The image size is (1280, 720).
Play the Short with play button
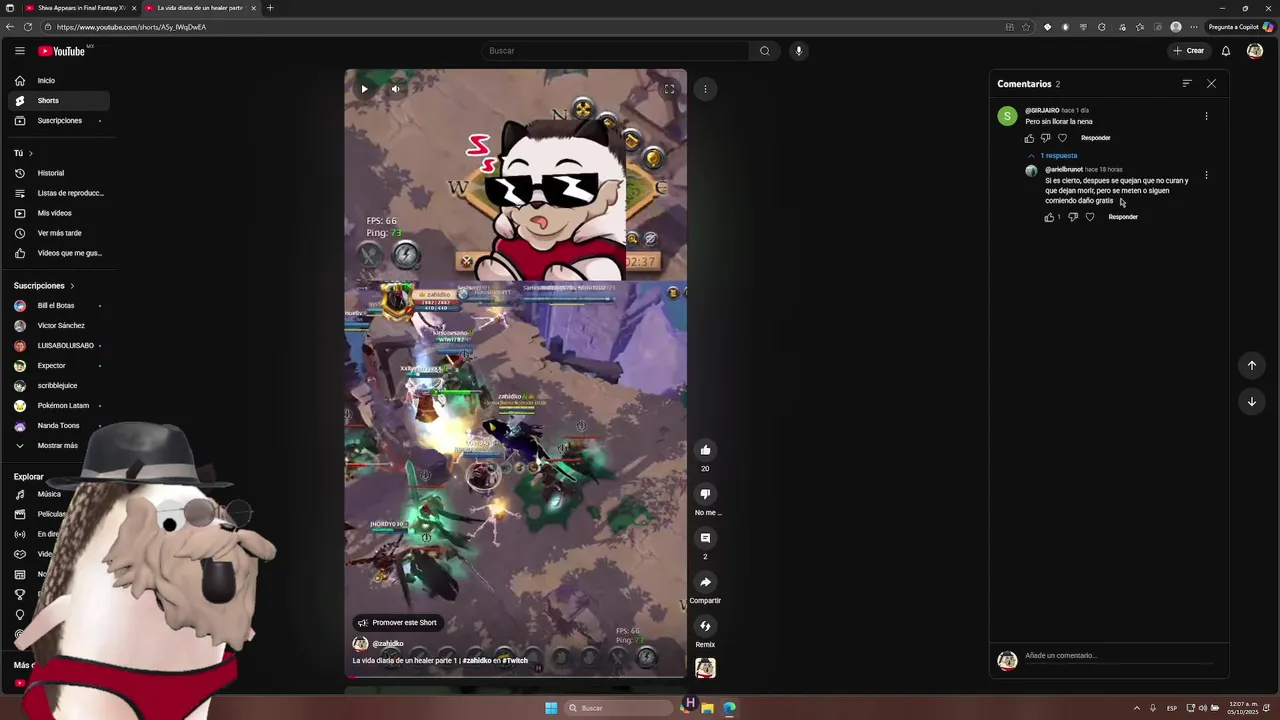364,89
